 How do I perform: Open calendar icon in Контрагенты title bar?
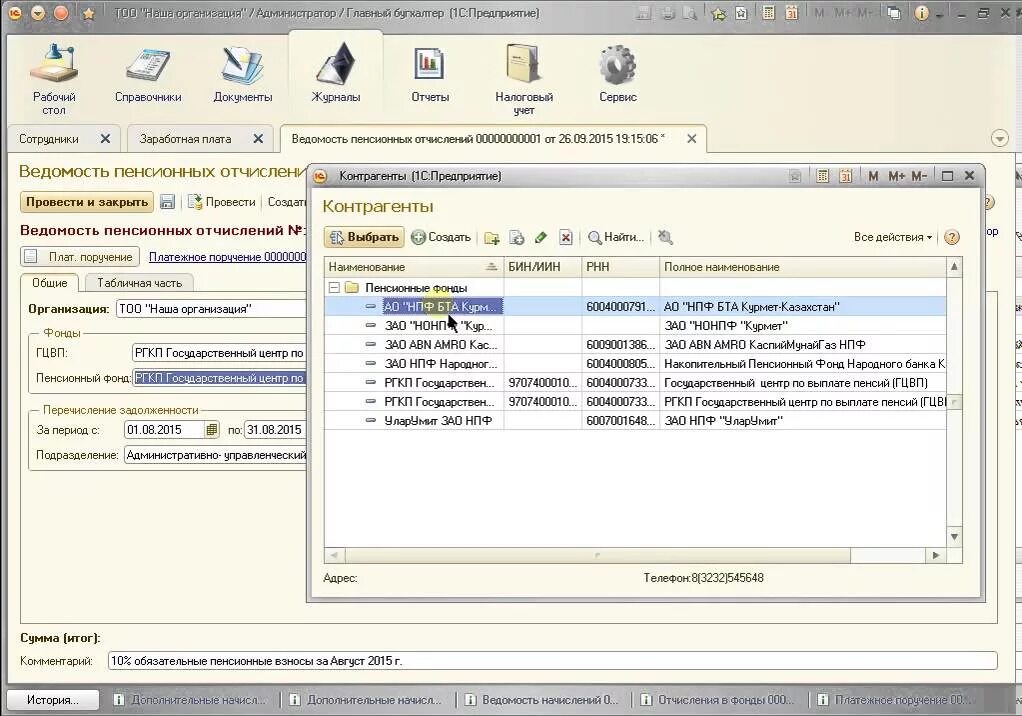tap(845, 176)
